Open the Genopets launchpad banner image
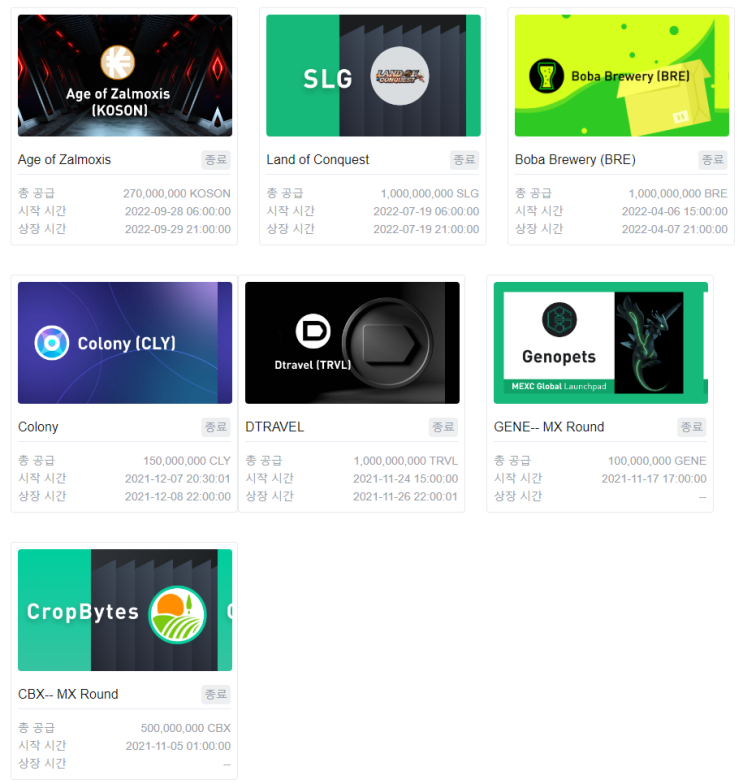 601,343
